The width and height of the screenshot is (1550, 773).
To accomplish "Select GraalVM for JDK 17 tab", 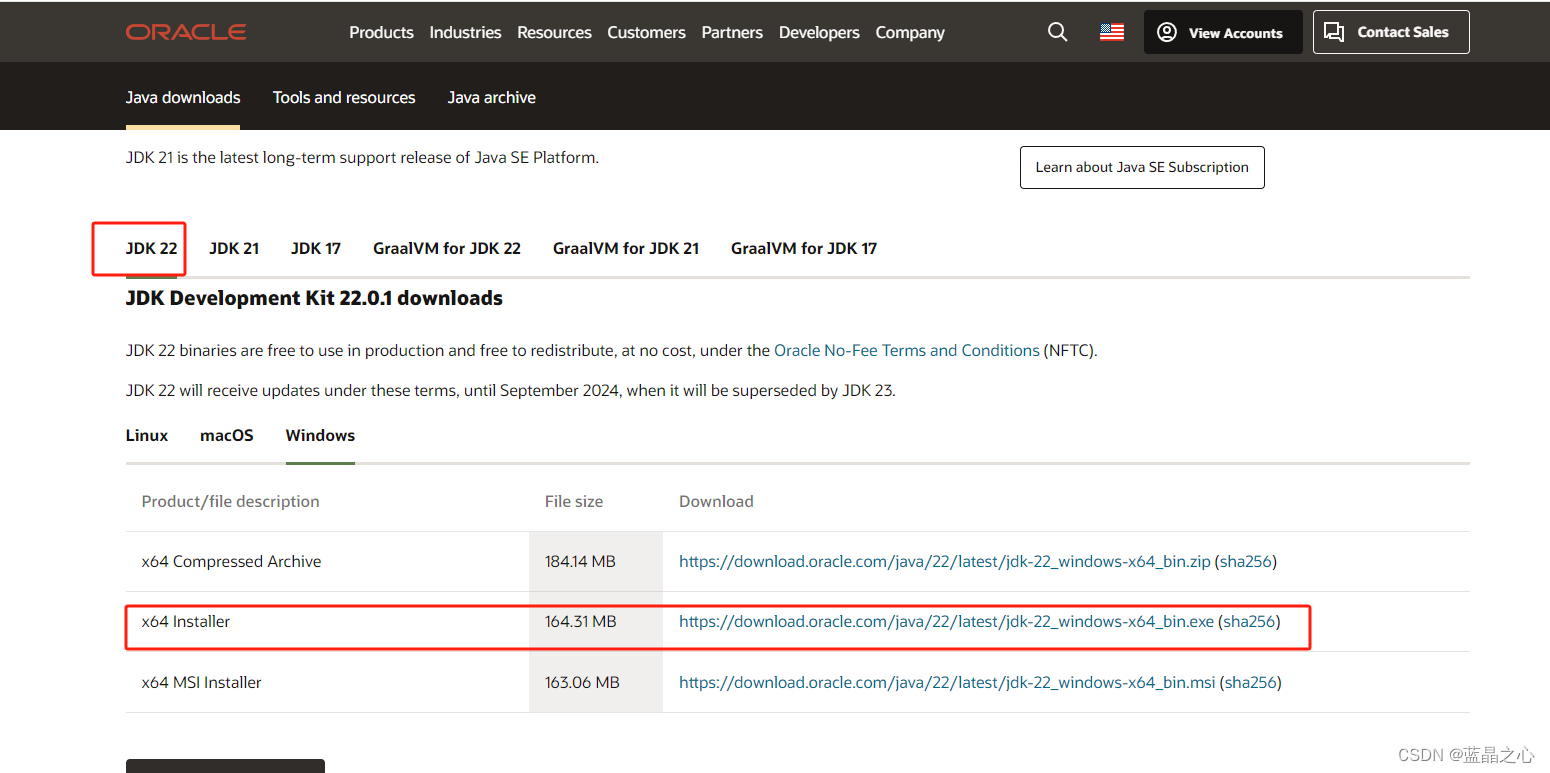I will [x=804, y=248].
